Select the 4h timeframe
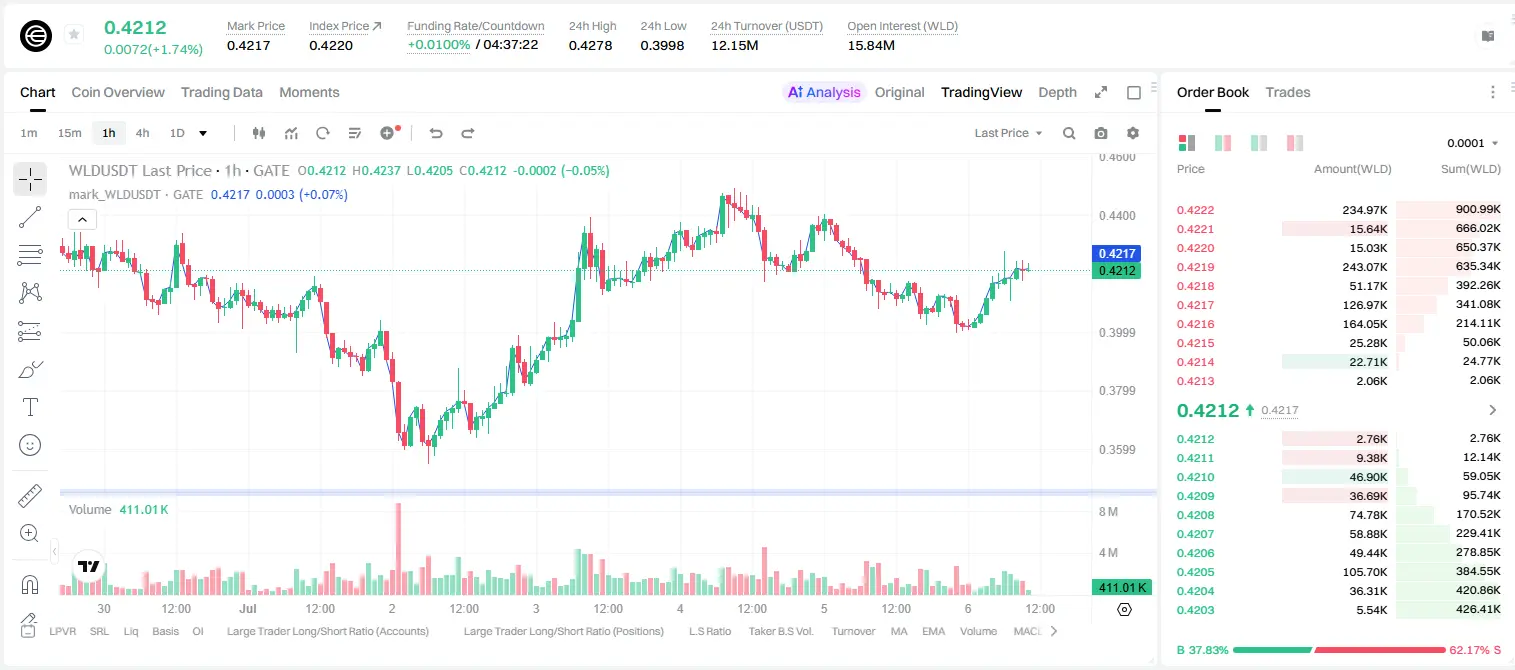This screenshot has height=670, width=1515. click(x=142, y=133)
